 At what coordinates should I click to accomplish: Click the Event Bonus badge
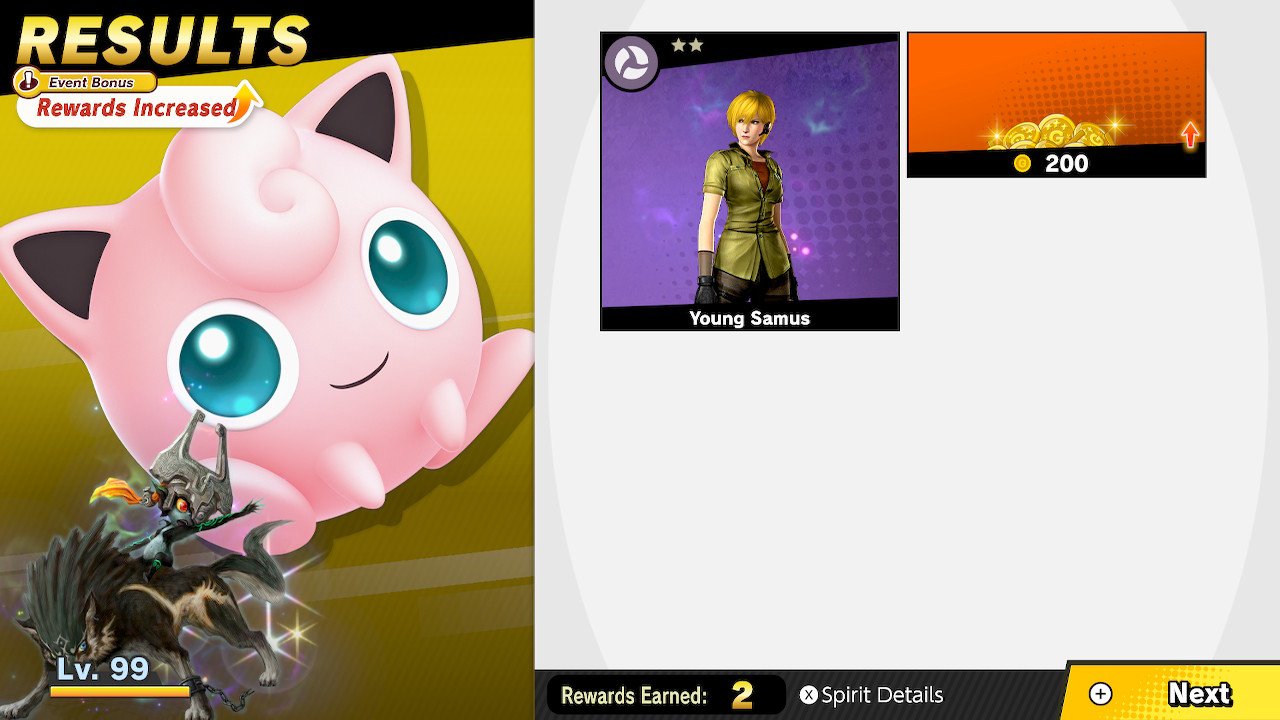pos(87,82)
